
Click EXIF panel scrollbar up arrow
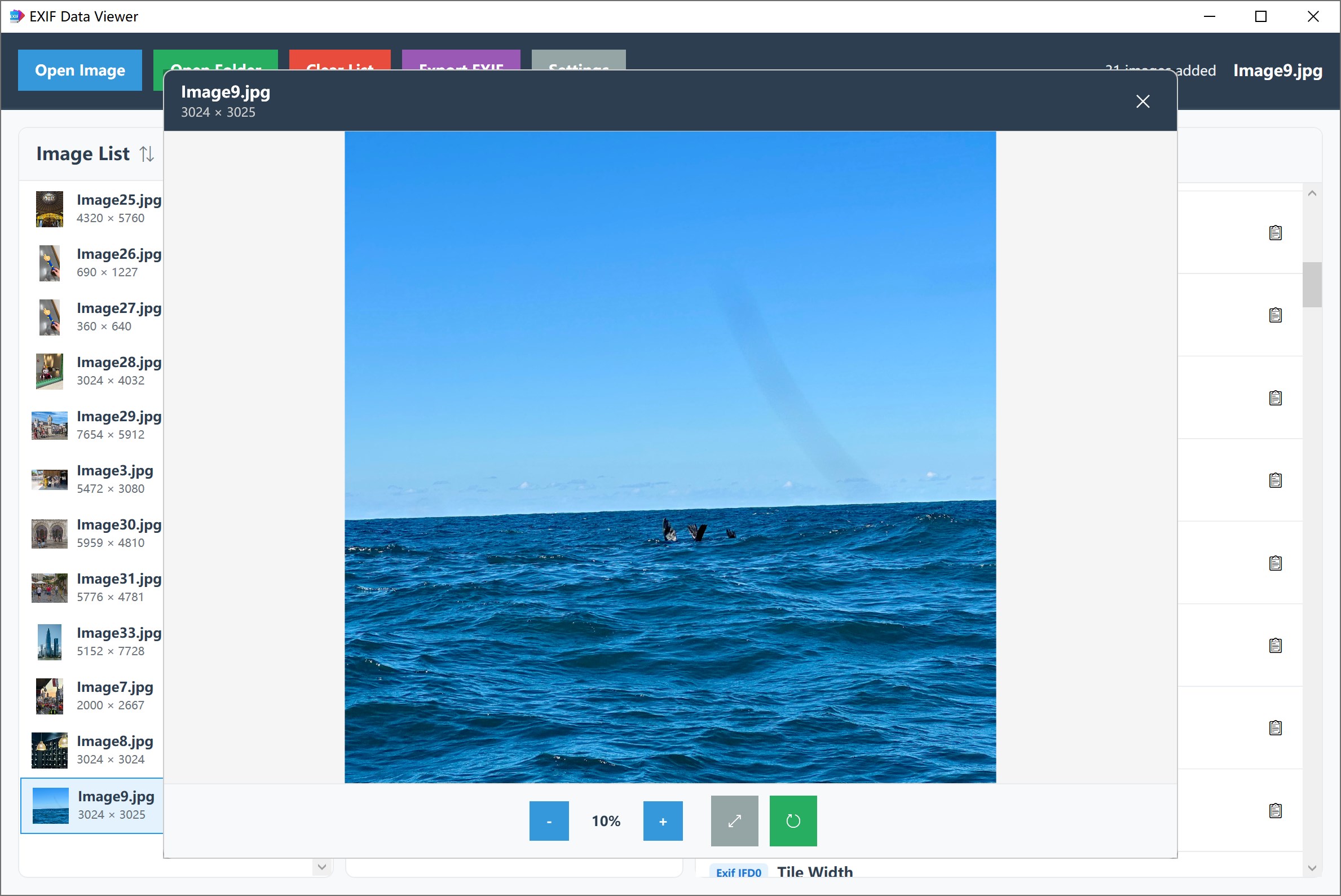(1311, 193)
